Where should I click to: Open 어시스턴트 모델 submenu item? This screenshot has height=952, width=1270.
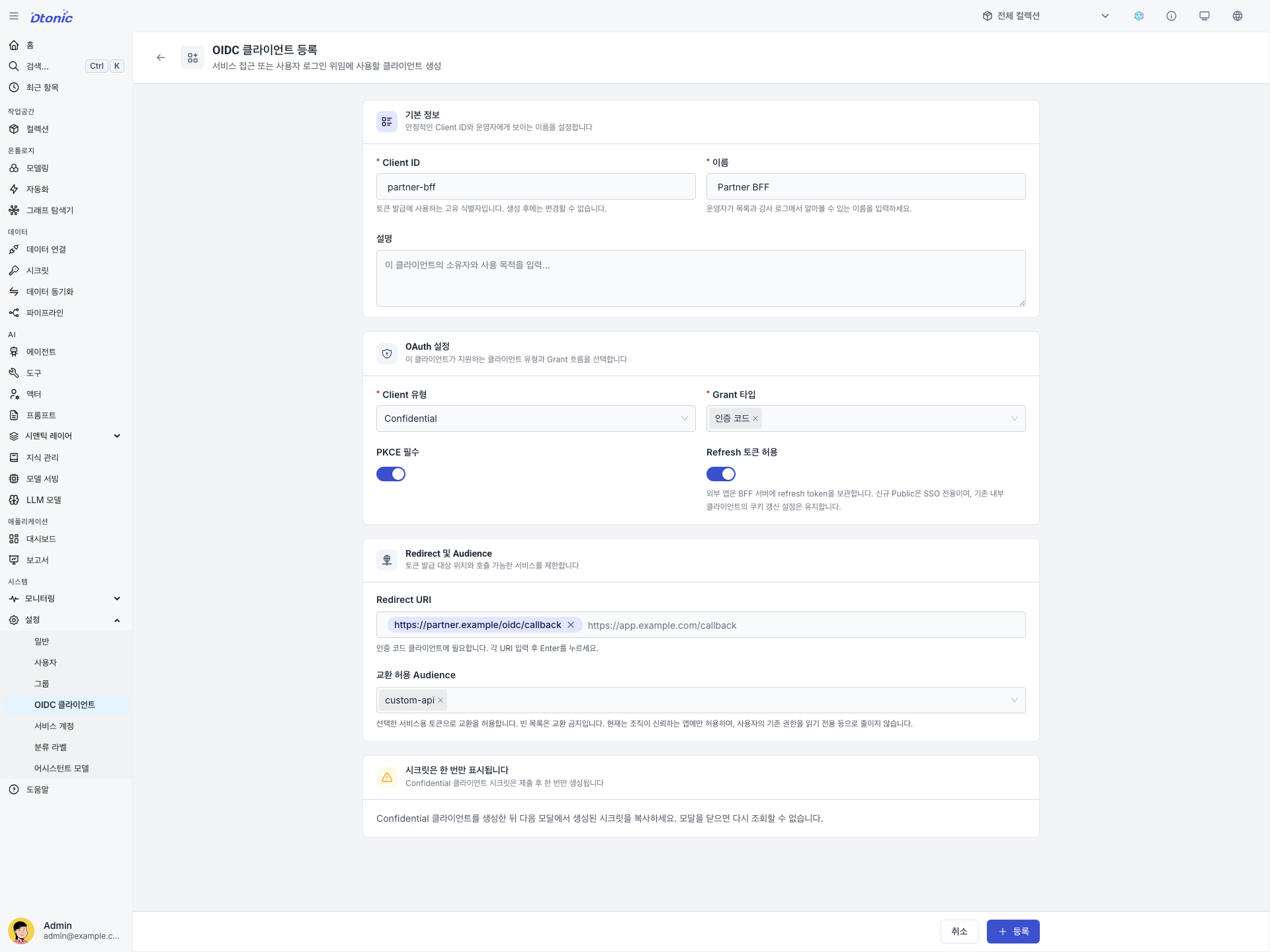pos(66,768)
